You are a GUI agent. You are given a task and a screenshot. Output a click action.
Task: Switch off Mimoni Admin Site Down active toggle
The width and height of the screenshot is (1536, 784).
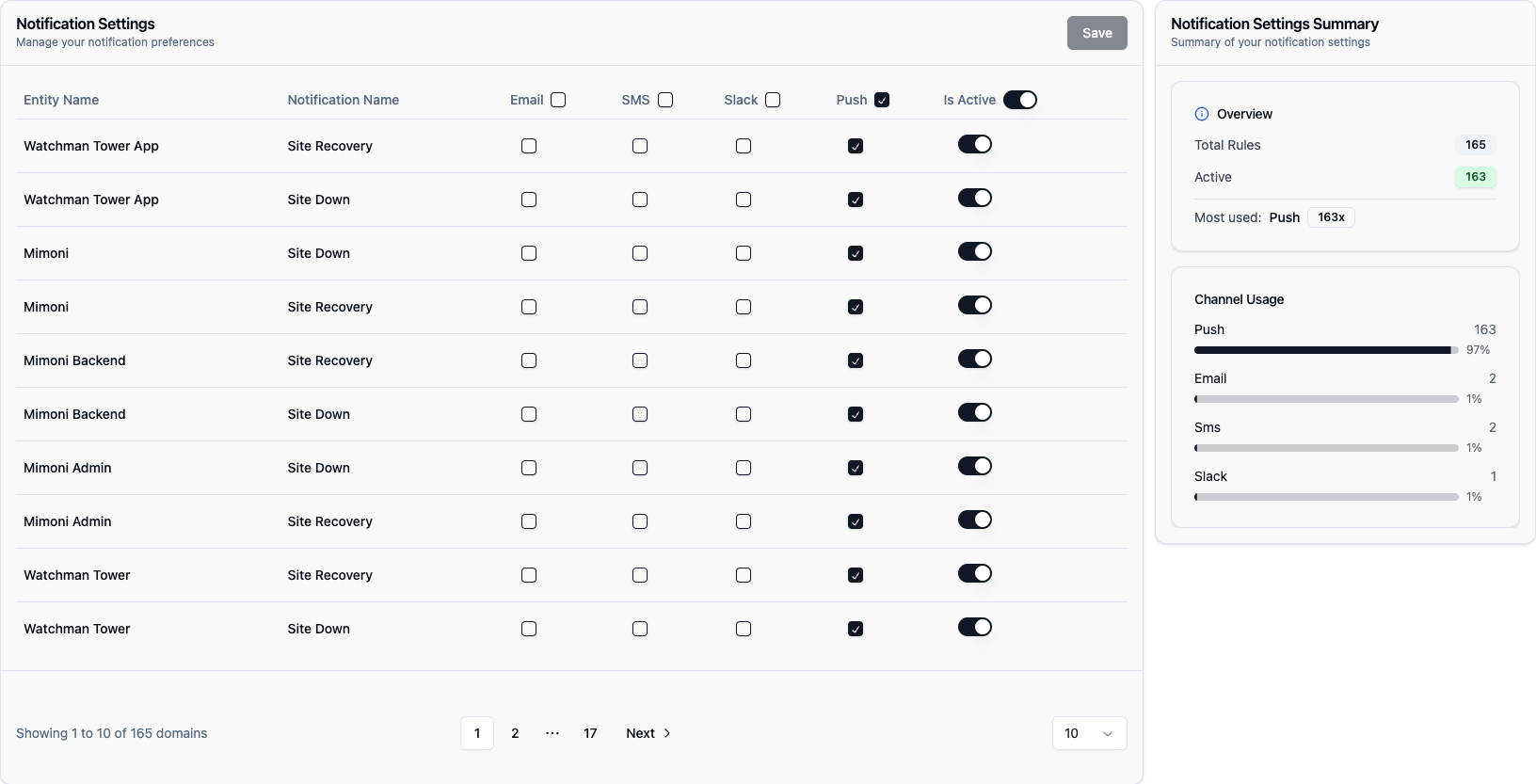(x=975, y=466)
